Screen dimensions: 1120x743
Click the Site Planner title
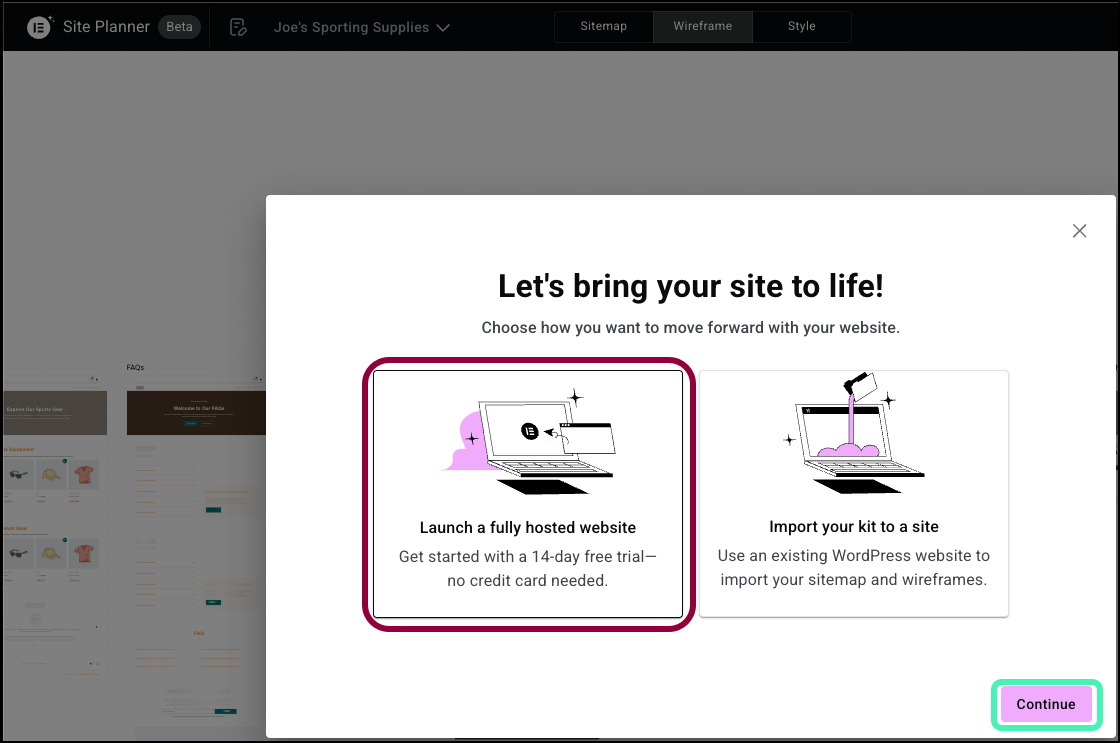click(x=106, y=26)
